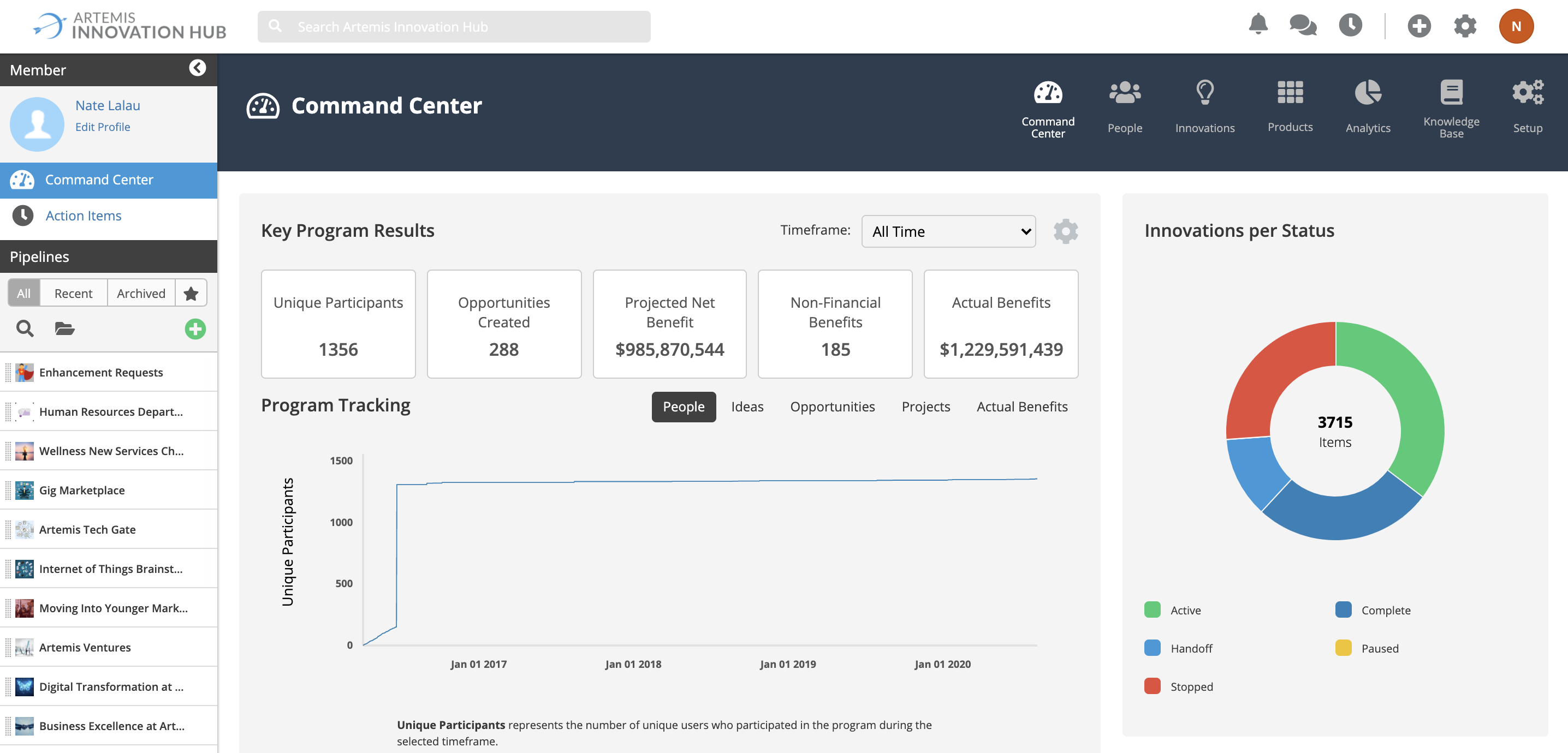Click the Unique Participants 1356 card
Screen dimensions: 1568x753
point(338,324)
